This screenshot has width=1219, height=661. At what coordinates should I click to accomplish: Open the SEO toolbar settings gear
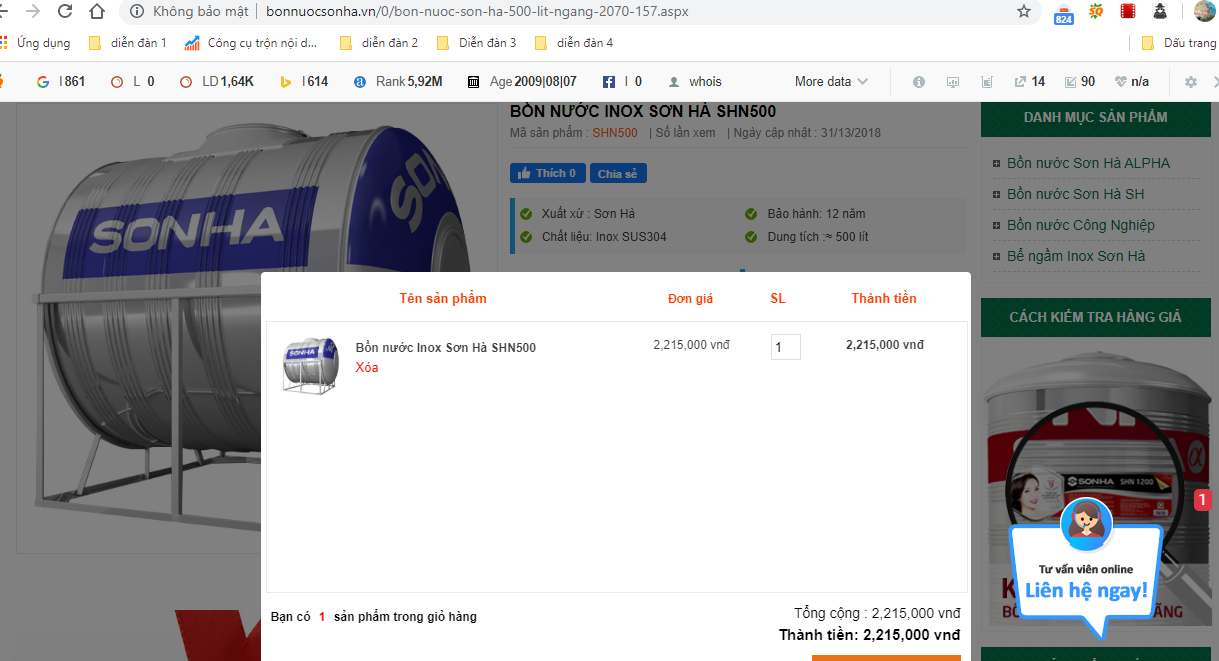[x=1190, y=82]
